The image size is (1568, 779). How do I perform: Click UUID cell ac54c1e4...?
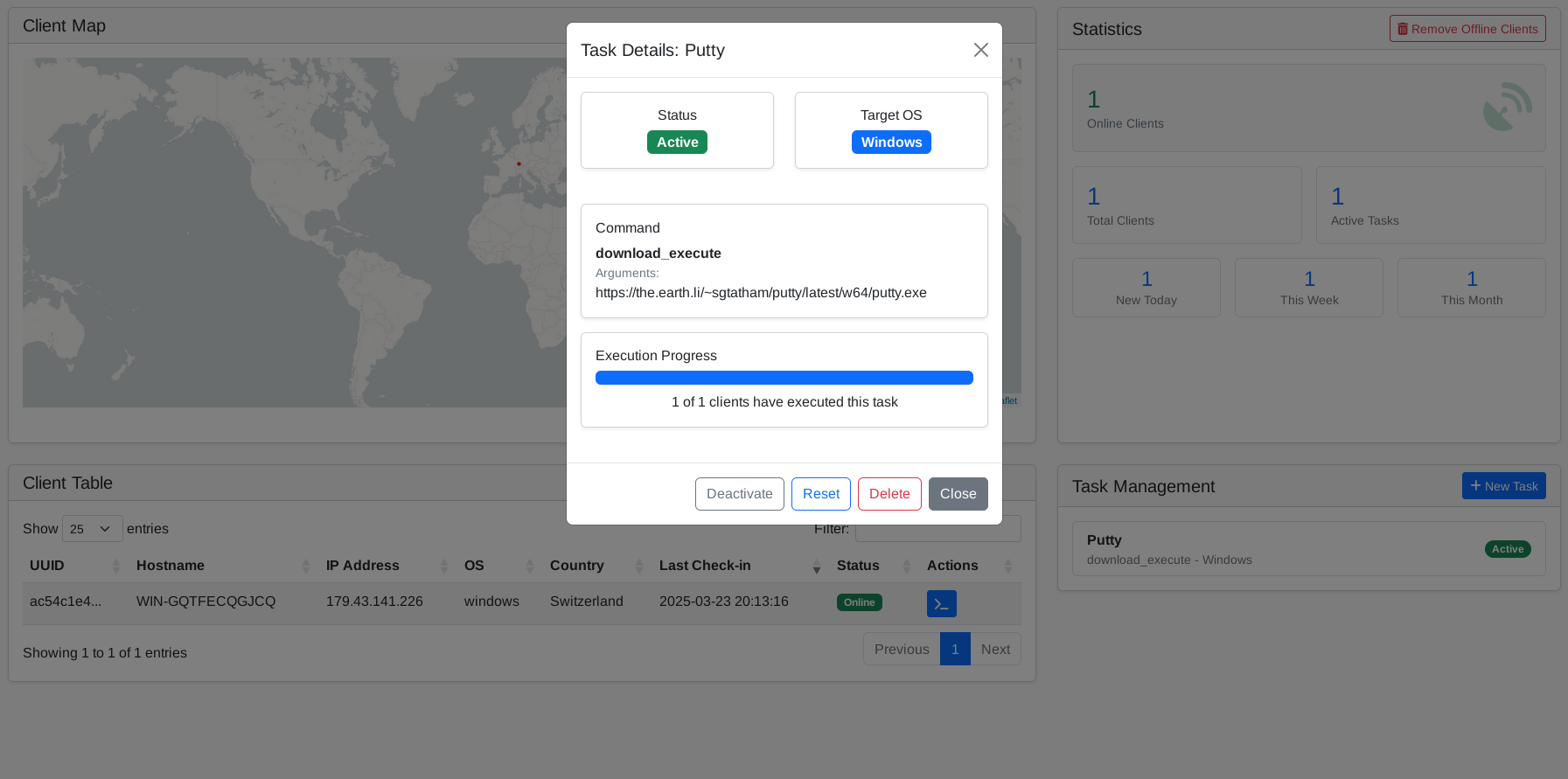[66, 602]
